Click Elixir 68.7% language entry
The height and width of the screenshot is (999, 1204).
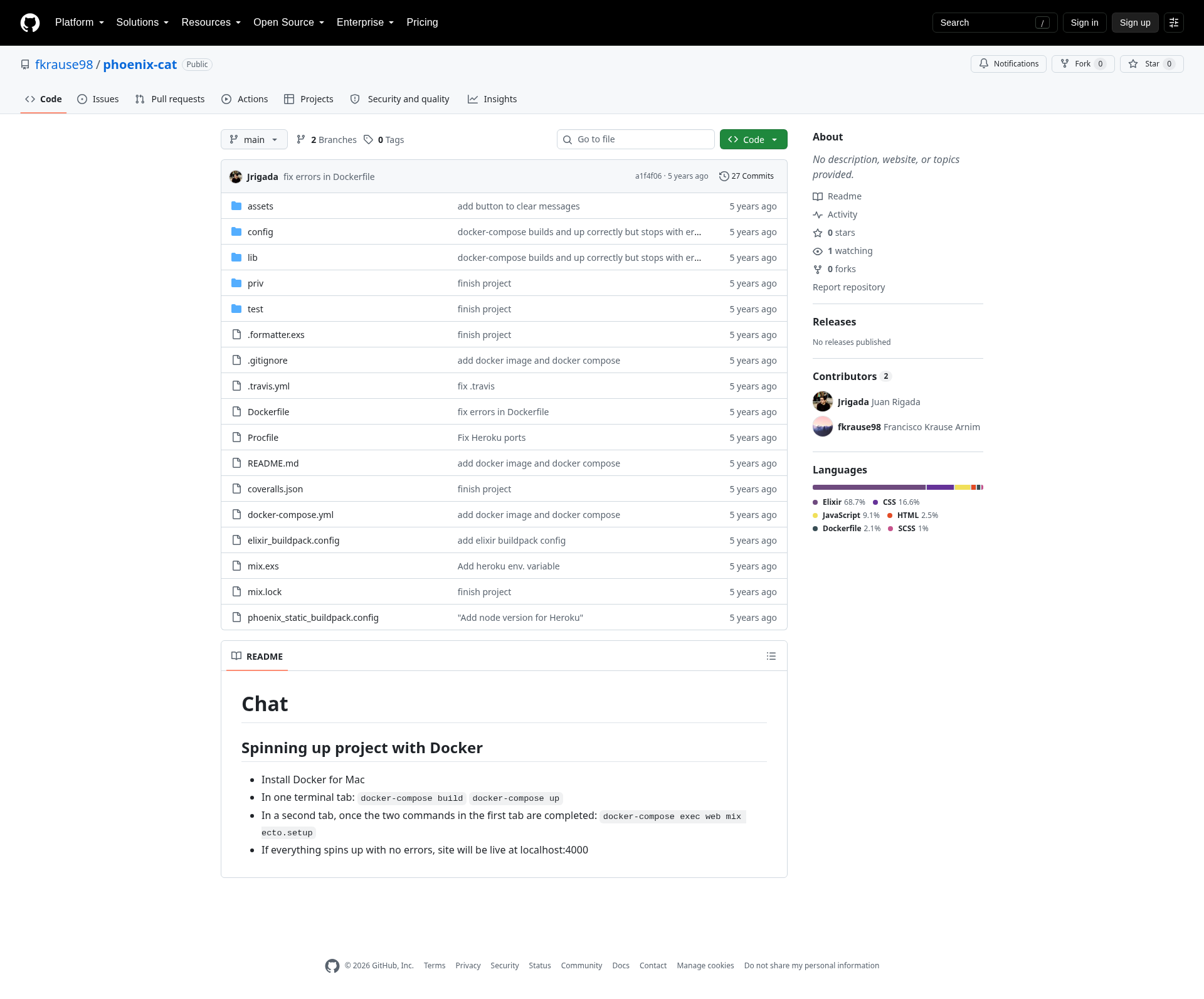click(839, 502)
